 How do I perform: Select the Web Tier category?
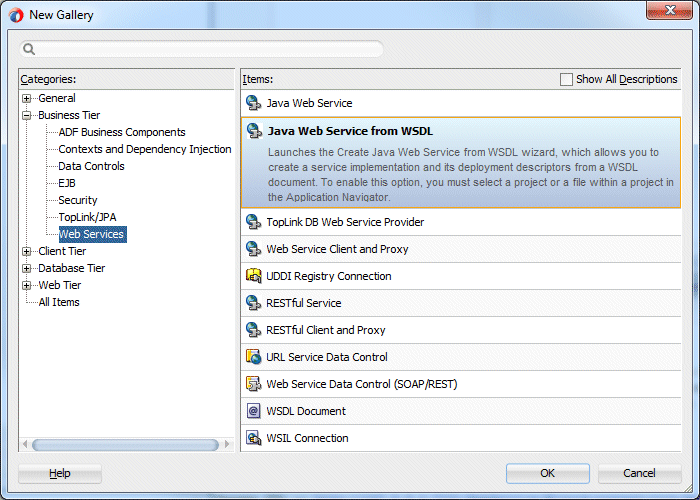click(60, 285)
